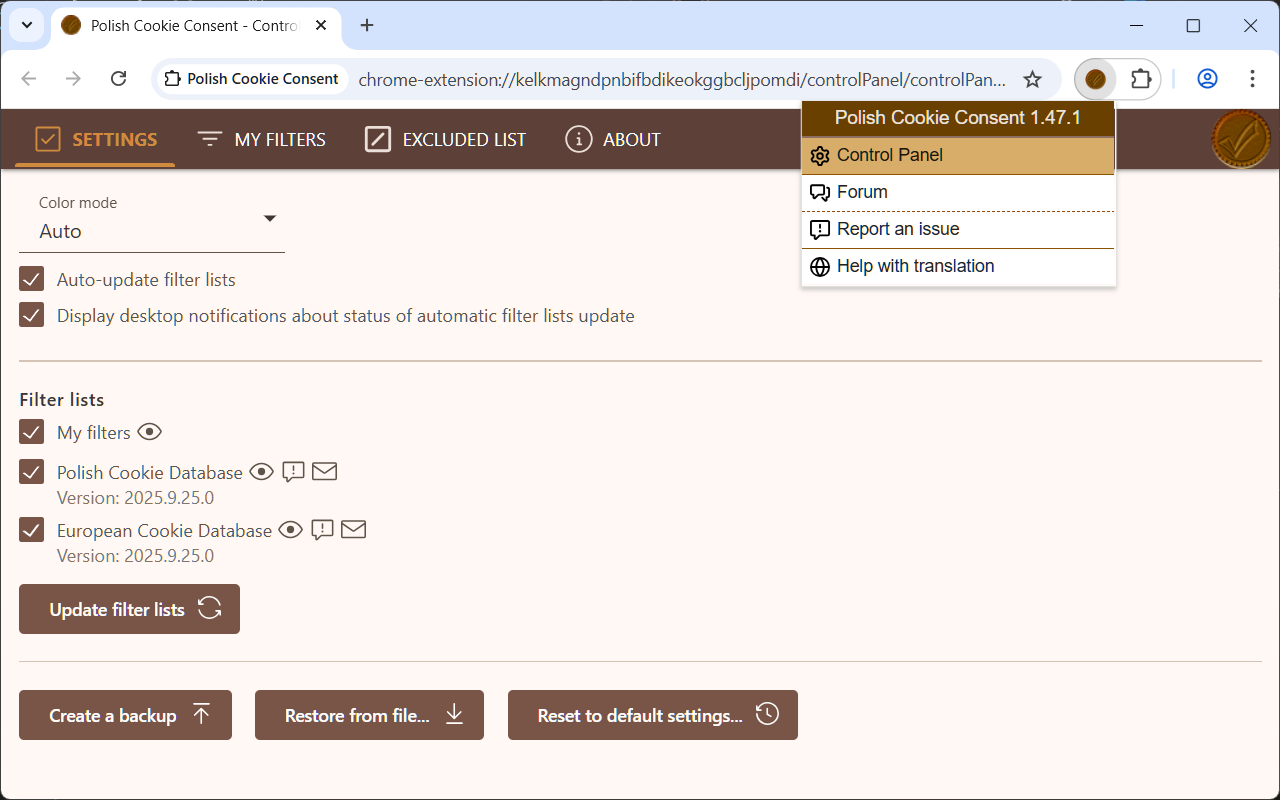Open Chrome Extensions puzzle icon
The width and height of the screenshot is (1280, 800).
pyautogui.click(x=1140, y=79)
